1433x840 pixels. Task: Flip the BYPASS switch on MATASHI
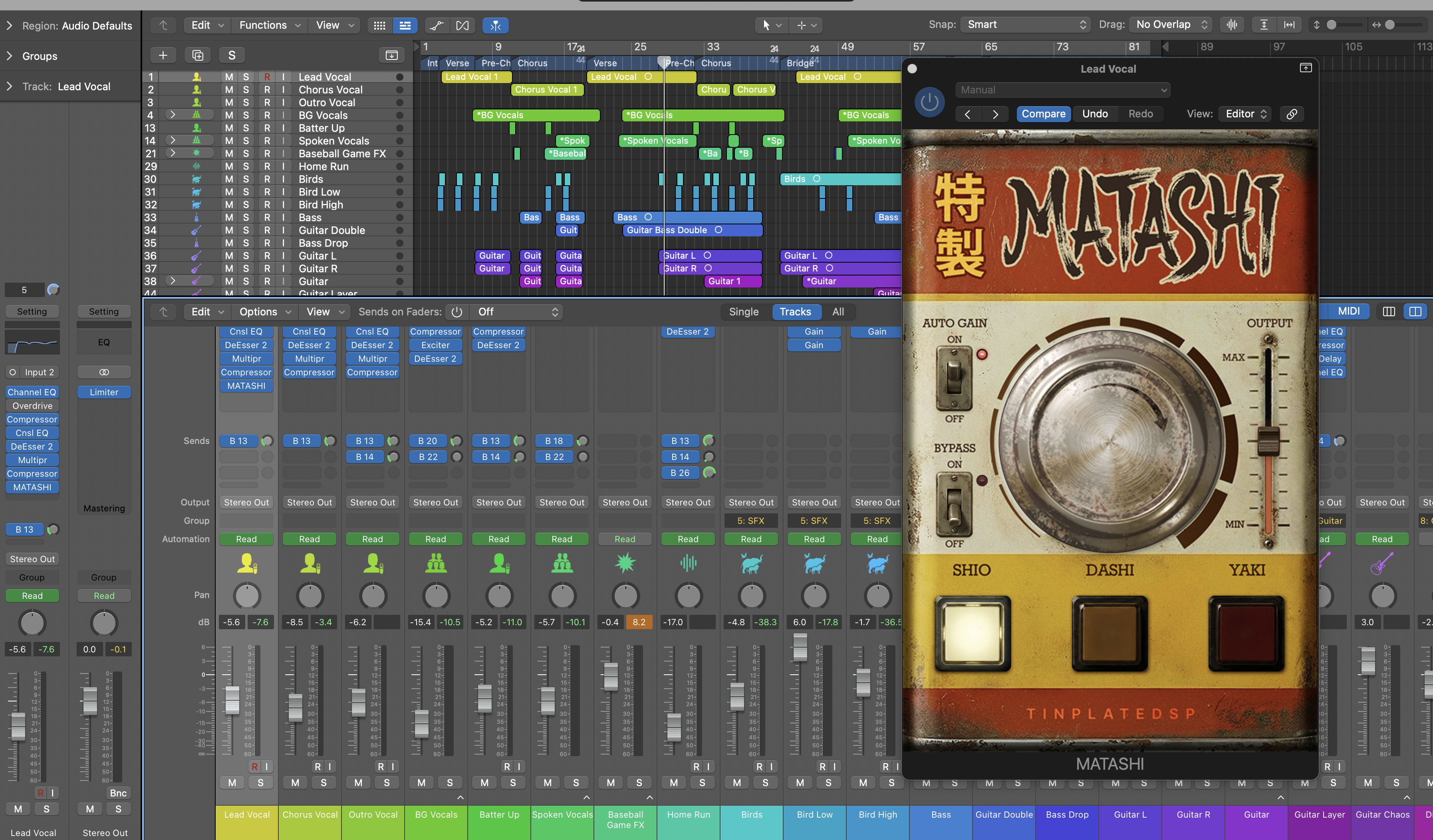pyautogui.click(x=954, y=505)
